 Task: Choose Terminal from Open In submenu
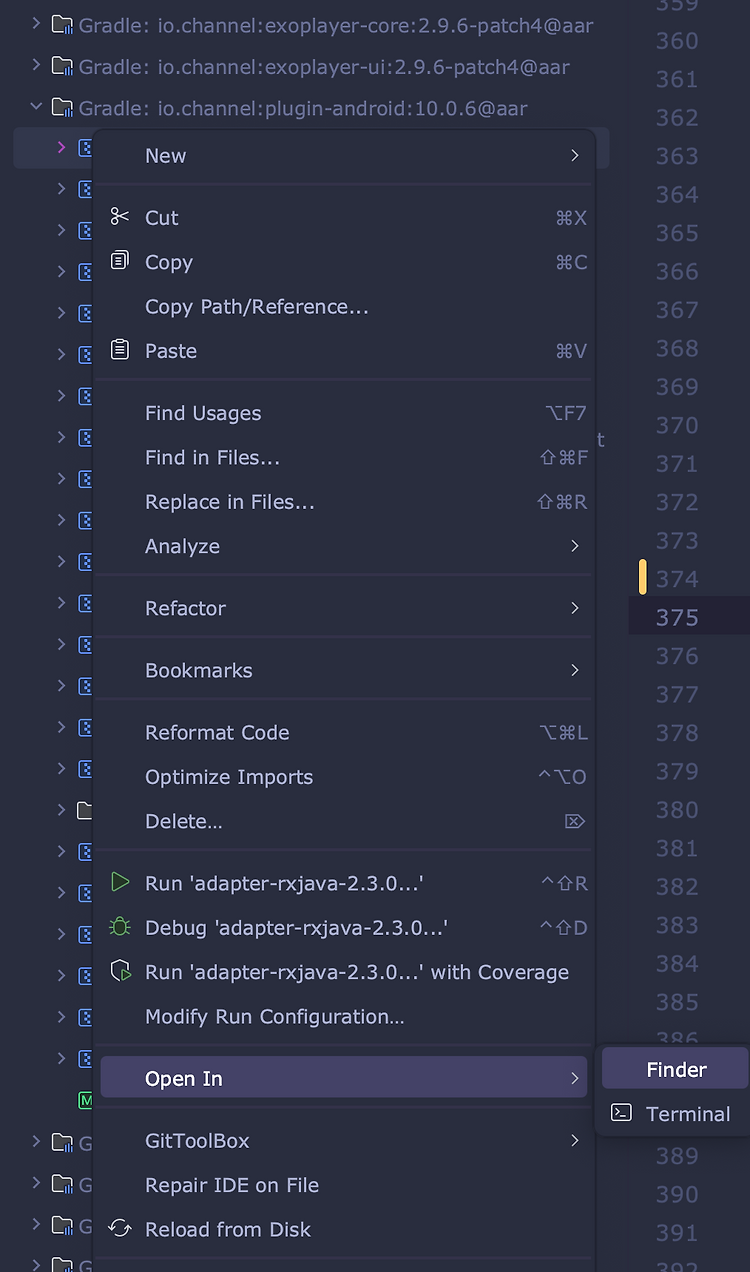click(x=675, y=1113)
